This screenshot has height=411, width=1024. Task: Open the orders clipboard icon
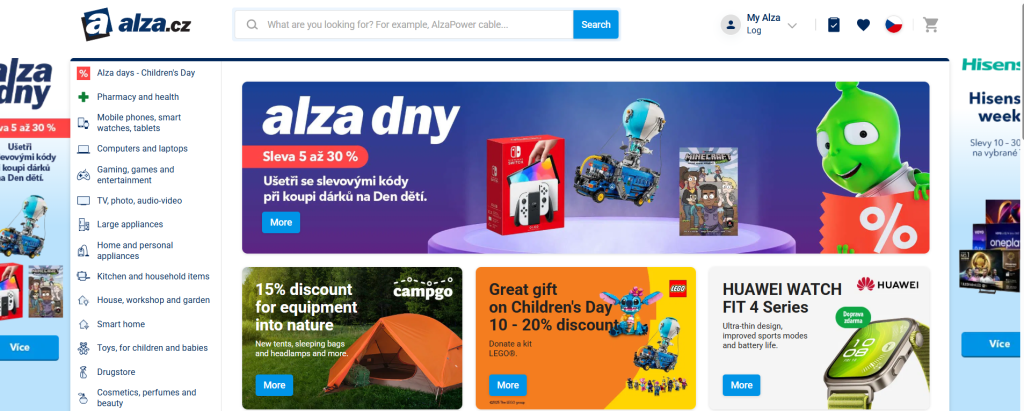(x=834, y=25)
